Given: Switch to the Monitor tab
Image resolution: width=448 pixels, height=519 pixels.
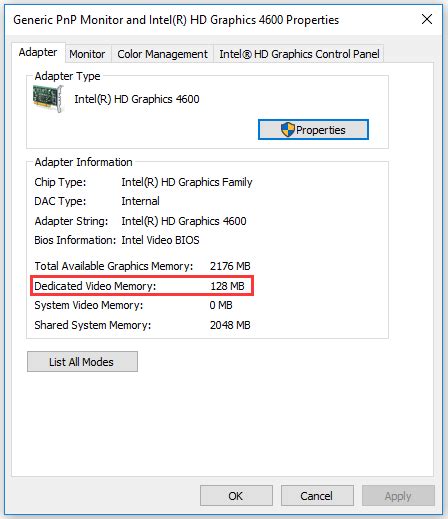Looking at the screenshot, I should click(x=87, y=54).
